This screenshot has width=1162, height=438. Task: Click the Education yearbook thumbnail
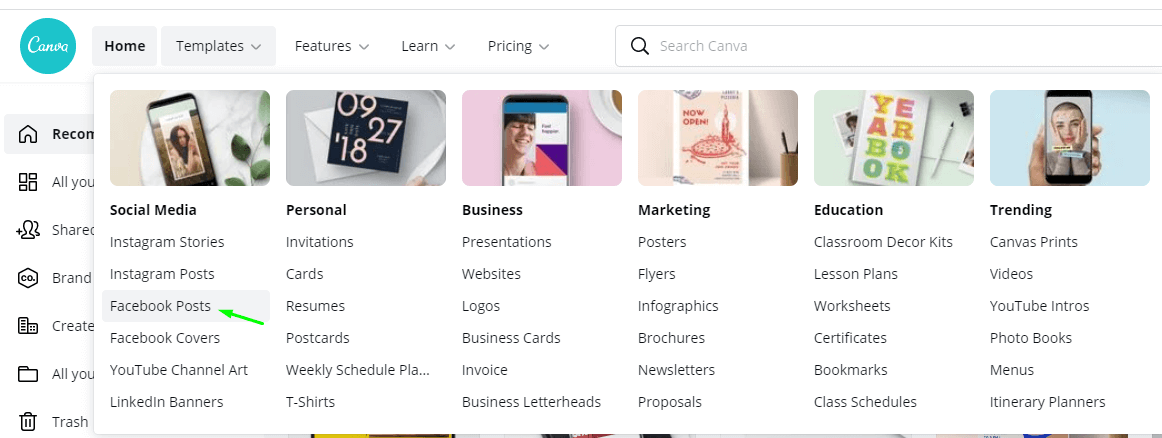click(894, 138)
